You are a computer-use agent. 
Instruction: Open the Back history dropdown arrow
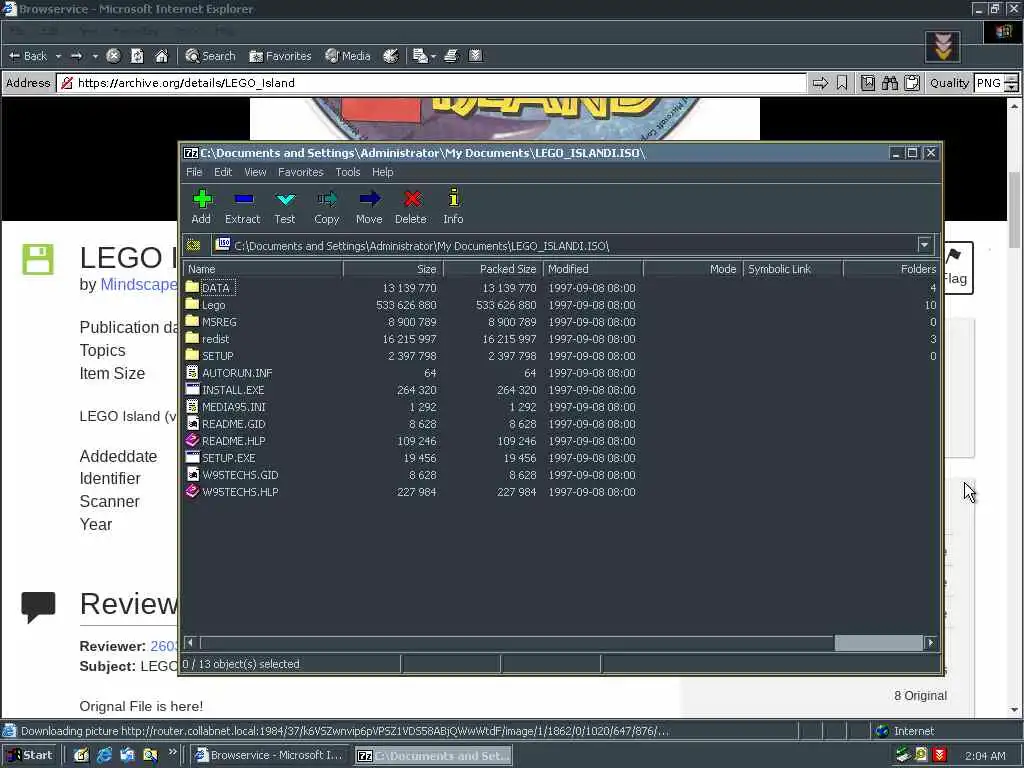tap(58, 56)
